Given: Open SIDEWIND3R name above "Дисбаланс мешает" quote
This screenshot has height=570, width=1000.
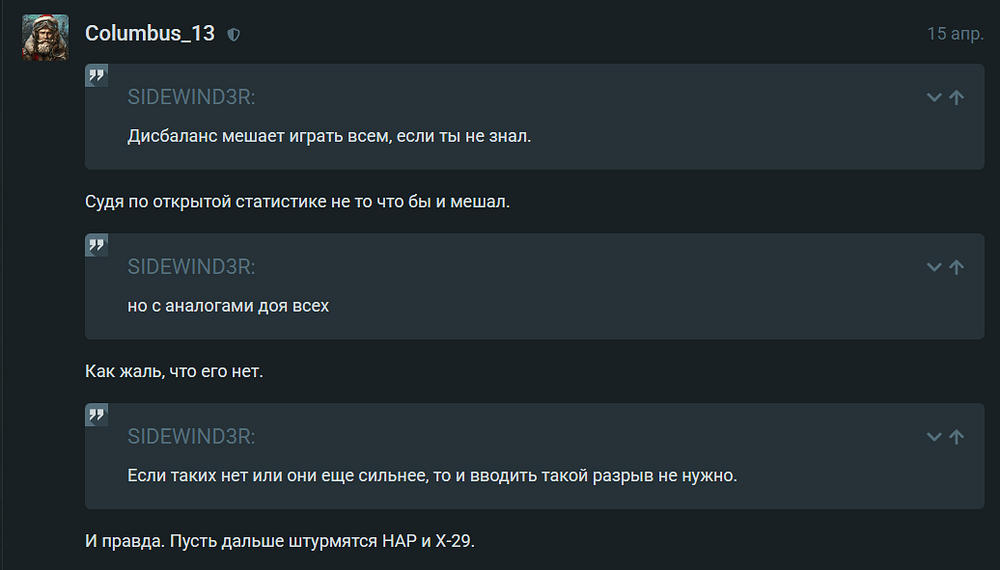Looking at the screenshot, I should [191, 97].
